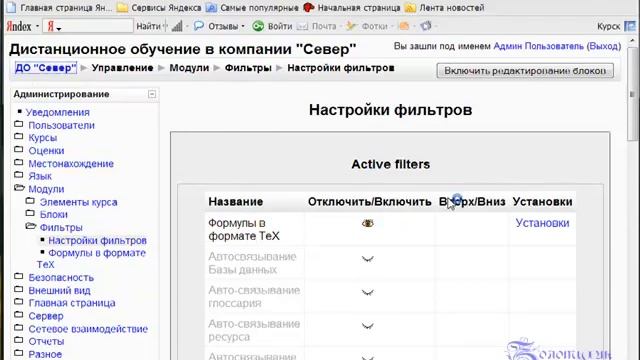640x360 pixels.
Task: Click Модули breadcrumb item
Action: 189,68
